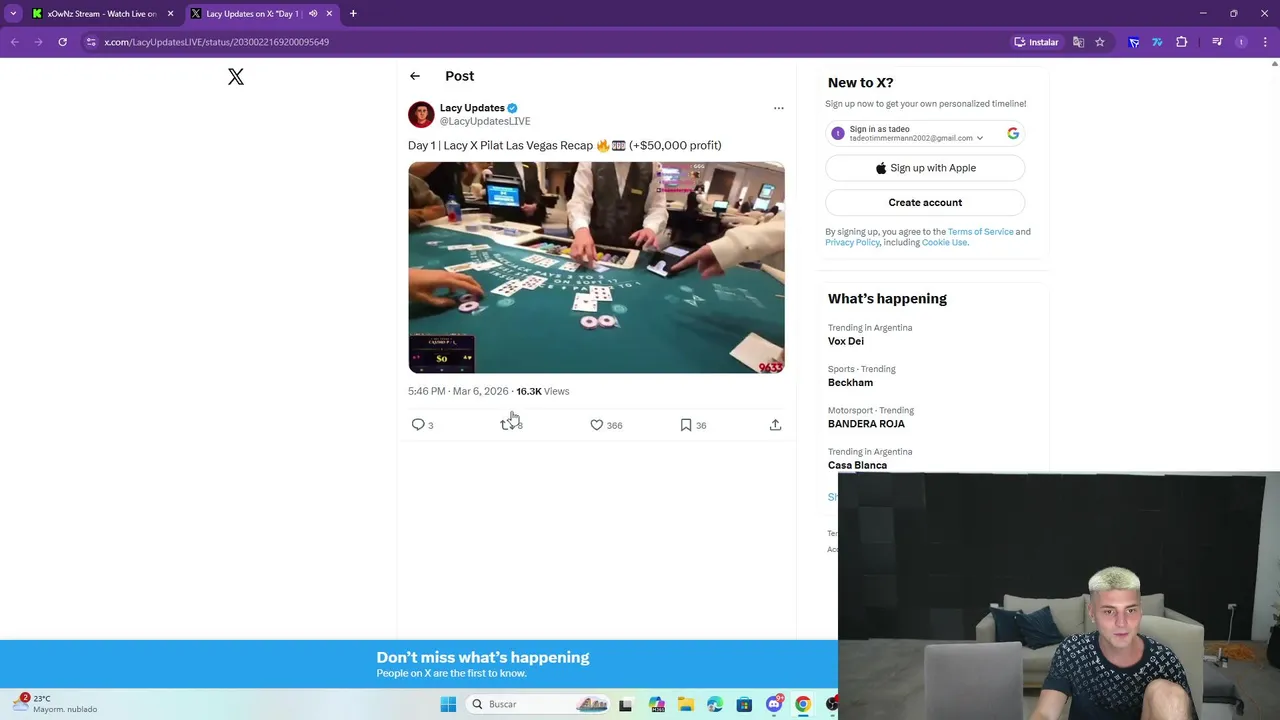
Task: Click Sign up with Apple
Action: click(x=925, y=168)
